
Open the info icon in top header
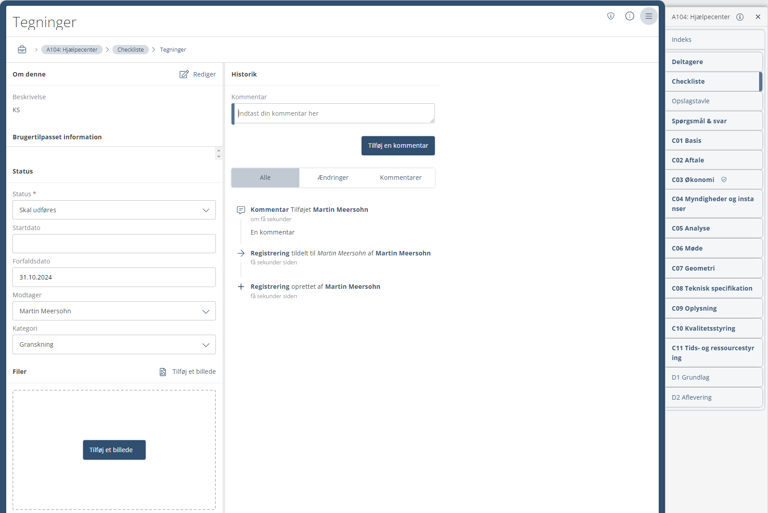629,16
